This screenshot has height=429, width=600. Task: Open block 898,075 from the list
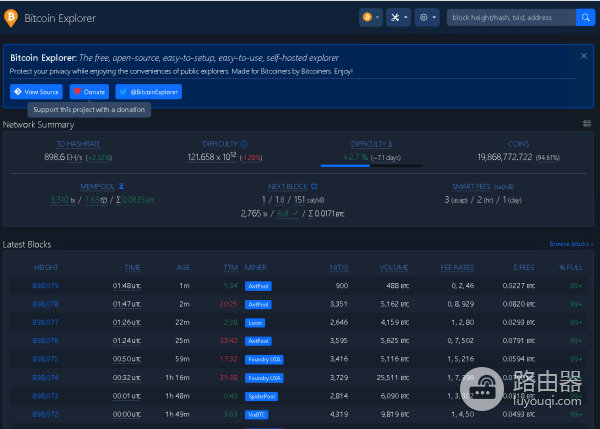46,358
